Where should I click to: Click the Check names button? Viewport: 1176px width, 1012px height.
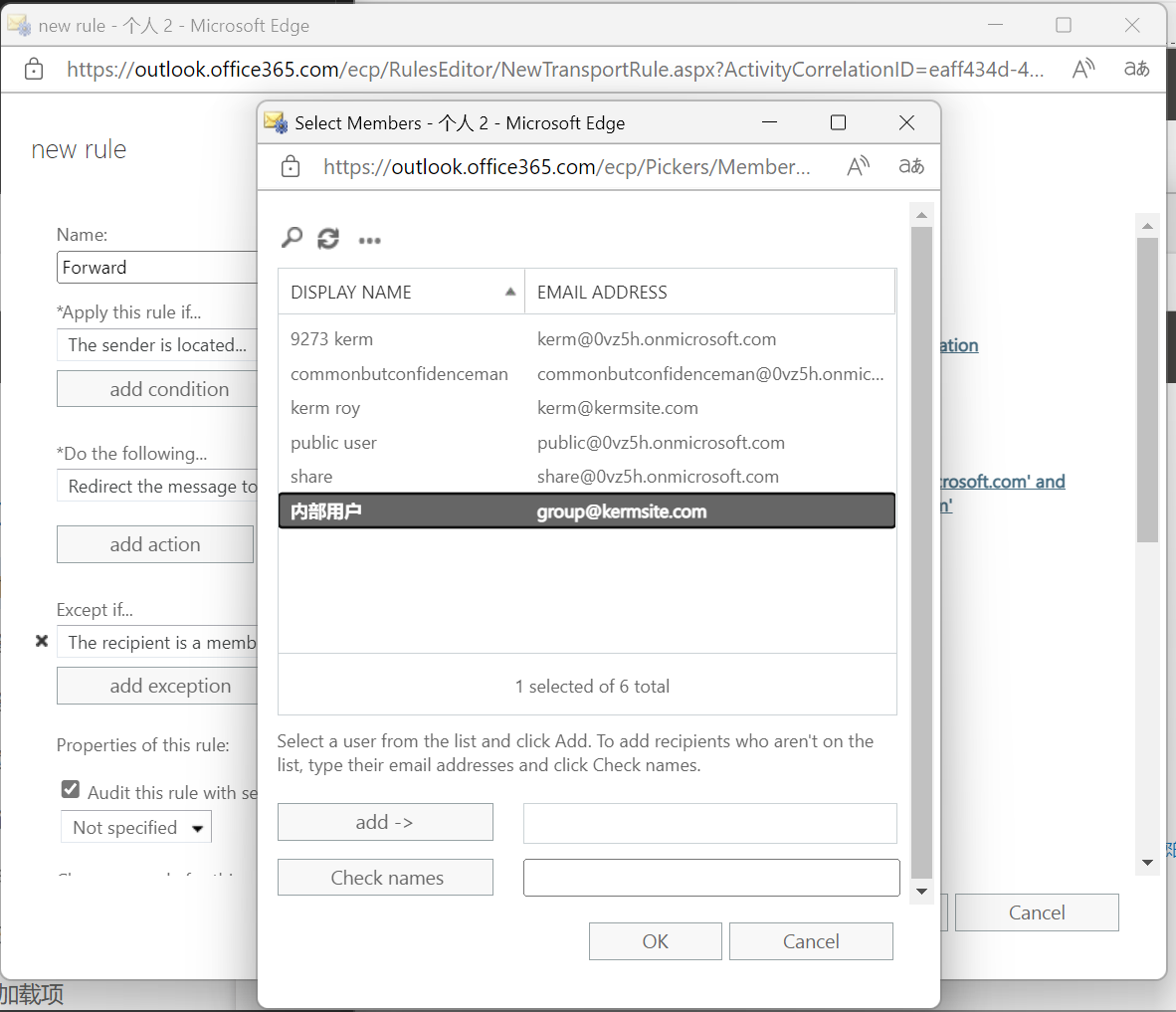click(385, 878)
